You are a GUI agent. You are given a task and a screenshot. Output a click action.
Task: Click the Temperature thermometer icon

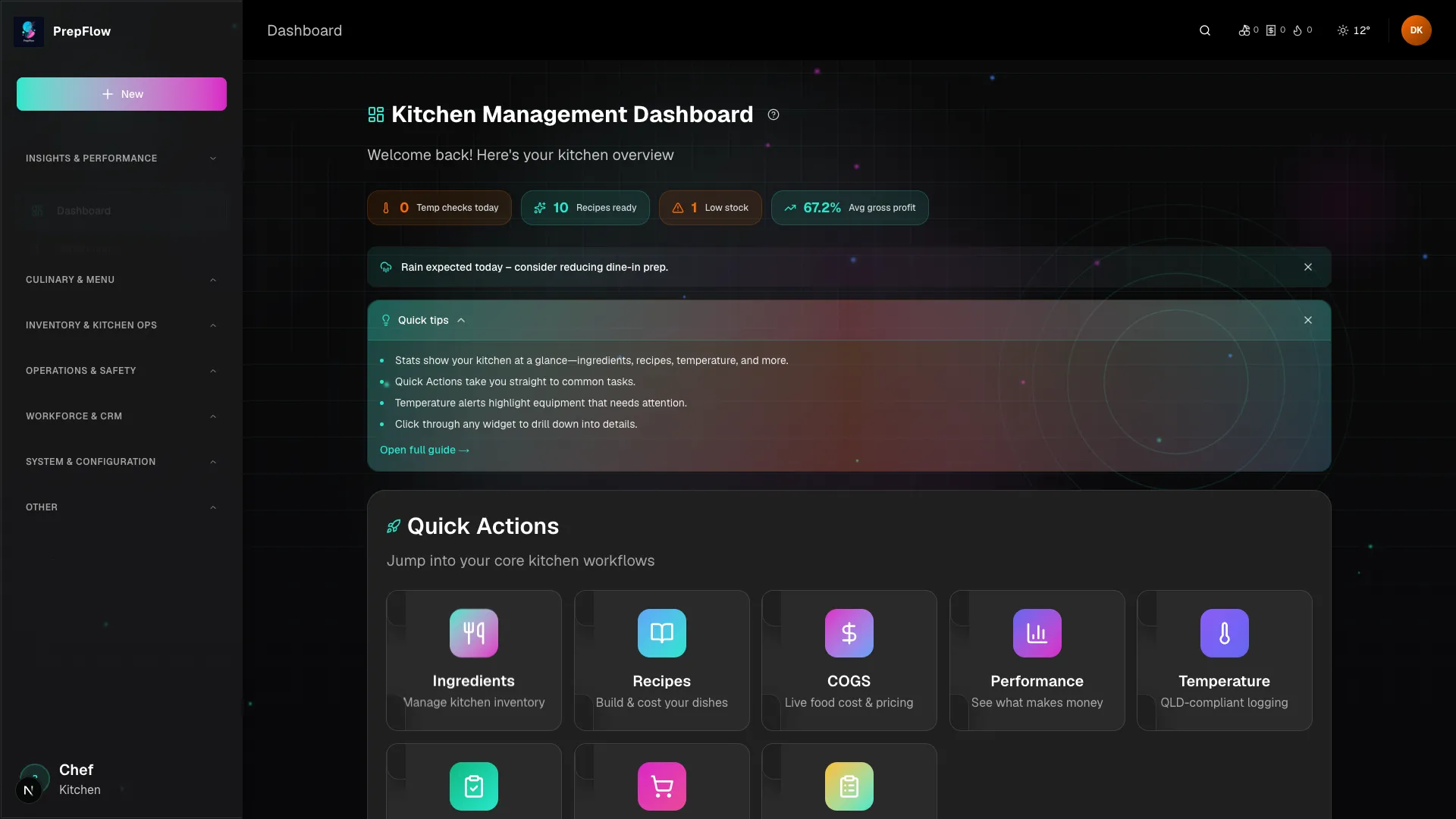coord(1225,633)
